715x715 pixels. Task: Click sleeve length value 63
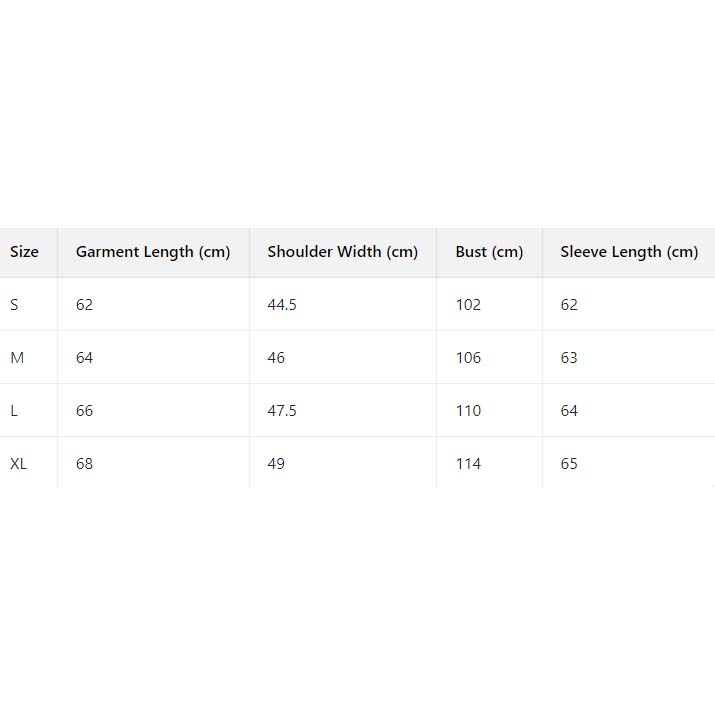pos(569,358)
